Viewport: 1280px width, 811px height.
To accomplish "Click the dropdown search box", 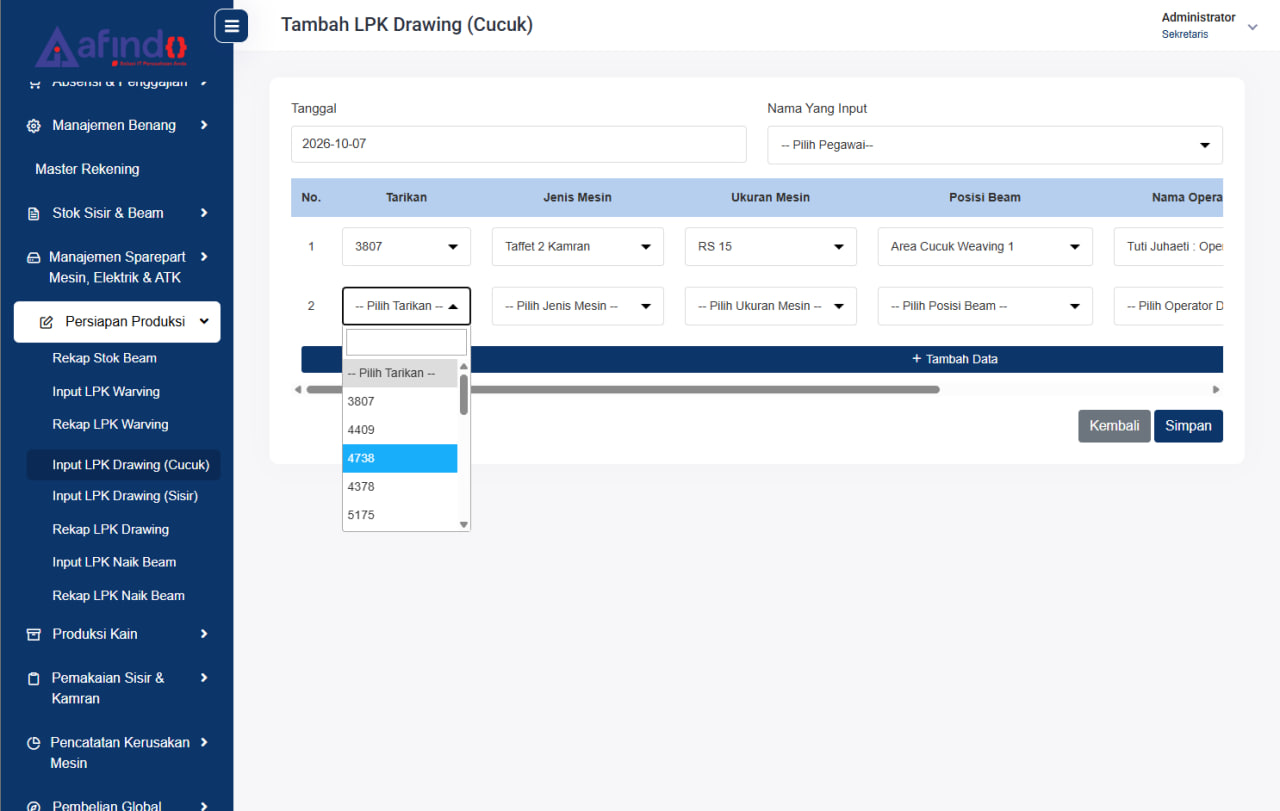I will click(406, 343).
